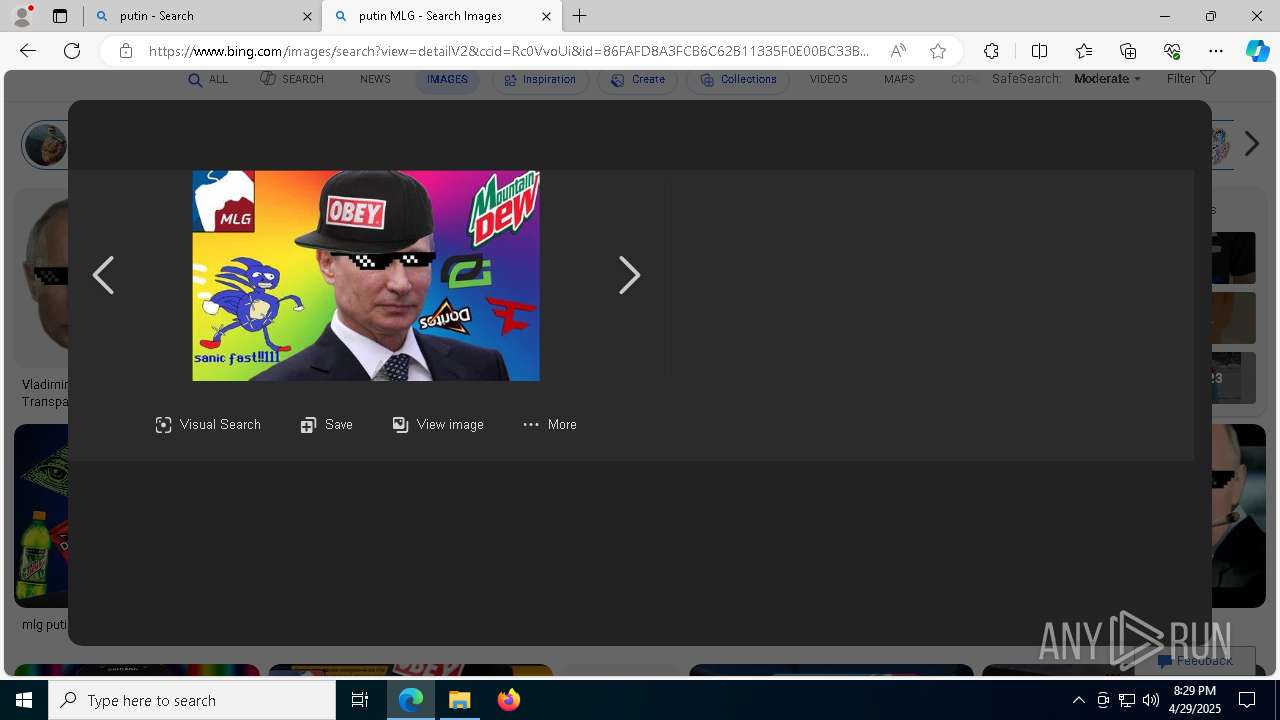
Task: Go to NEWS results tab
Action: tap(375, 79)
